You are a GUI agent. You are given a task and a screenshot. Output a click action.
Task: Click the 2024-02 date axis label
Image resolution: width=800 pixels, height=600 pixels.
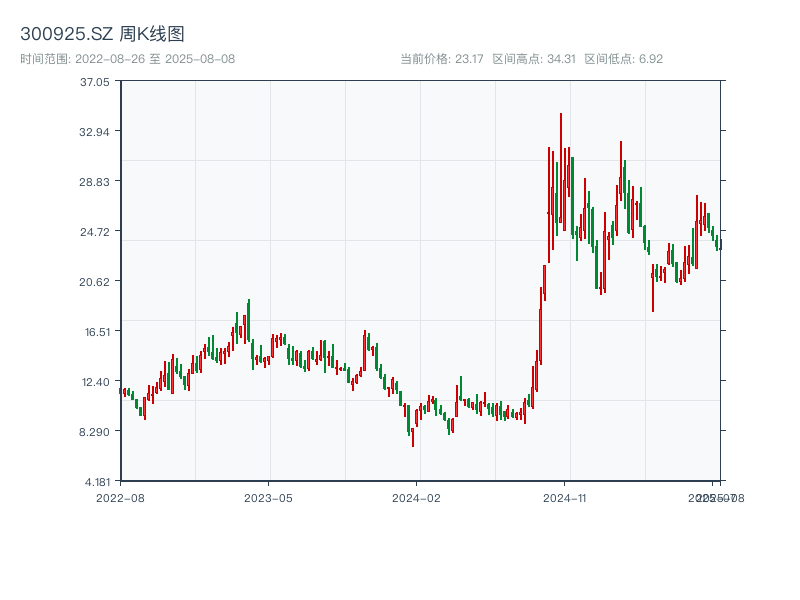pos(417,497)
